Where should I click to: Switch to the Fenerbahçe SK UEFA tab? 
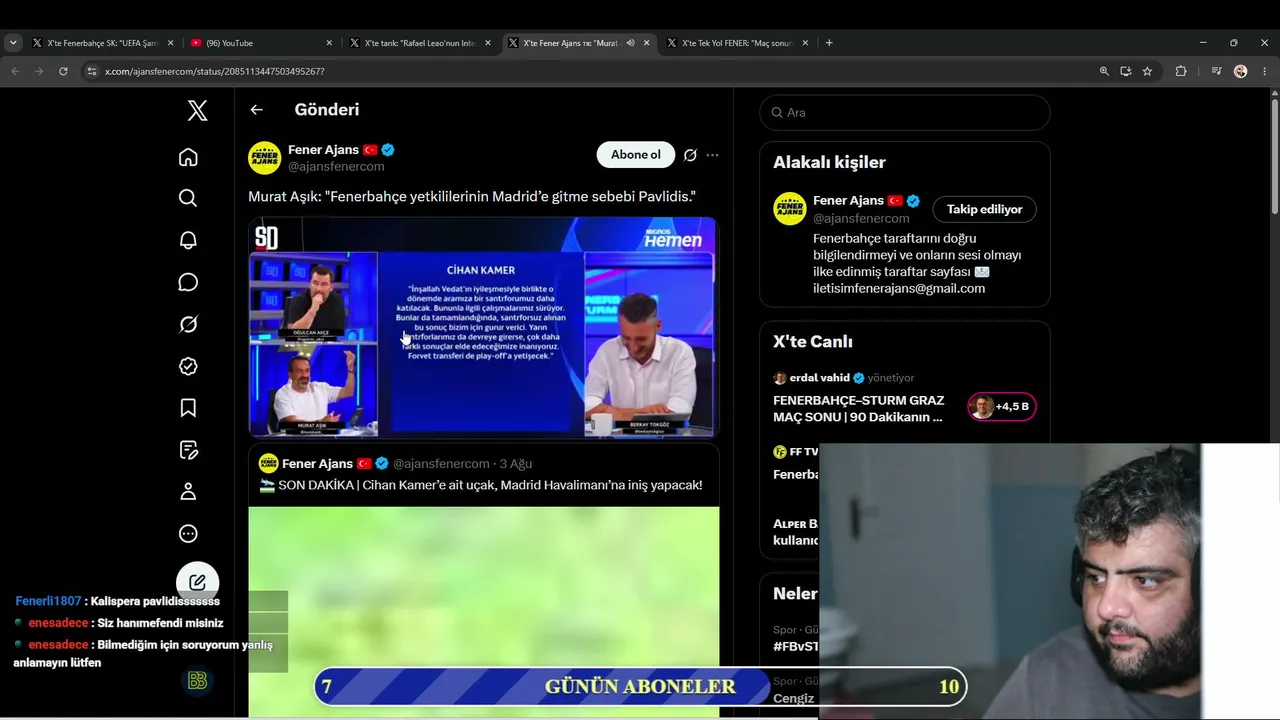[103, 43]
